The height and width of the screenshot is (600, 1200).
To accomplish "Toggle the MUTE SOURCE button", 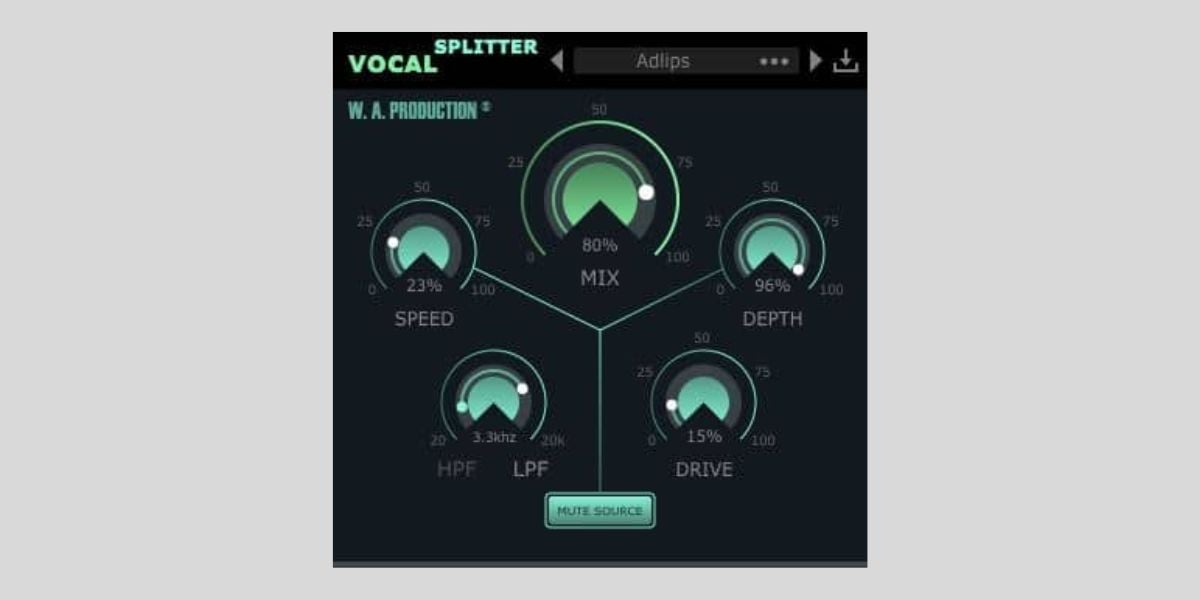I will coord(600,511).
